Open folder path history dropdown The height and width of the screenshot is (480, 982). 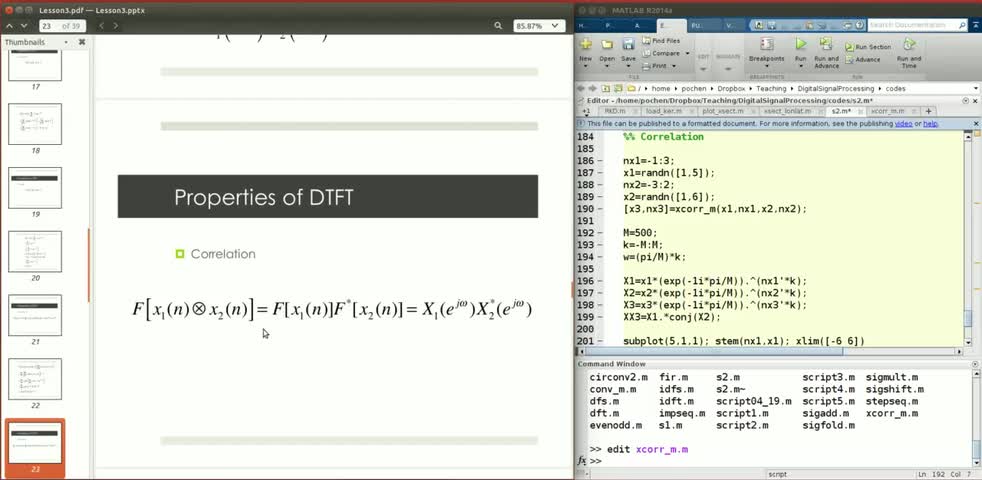pyautogui.click(x=976, y=89)
